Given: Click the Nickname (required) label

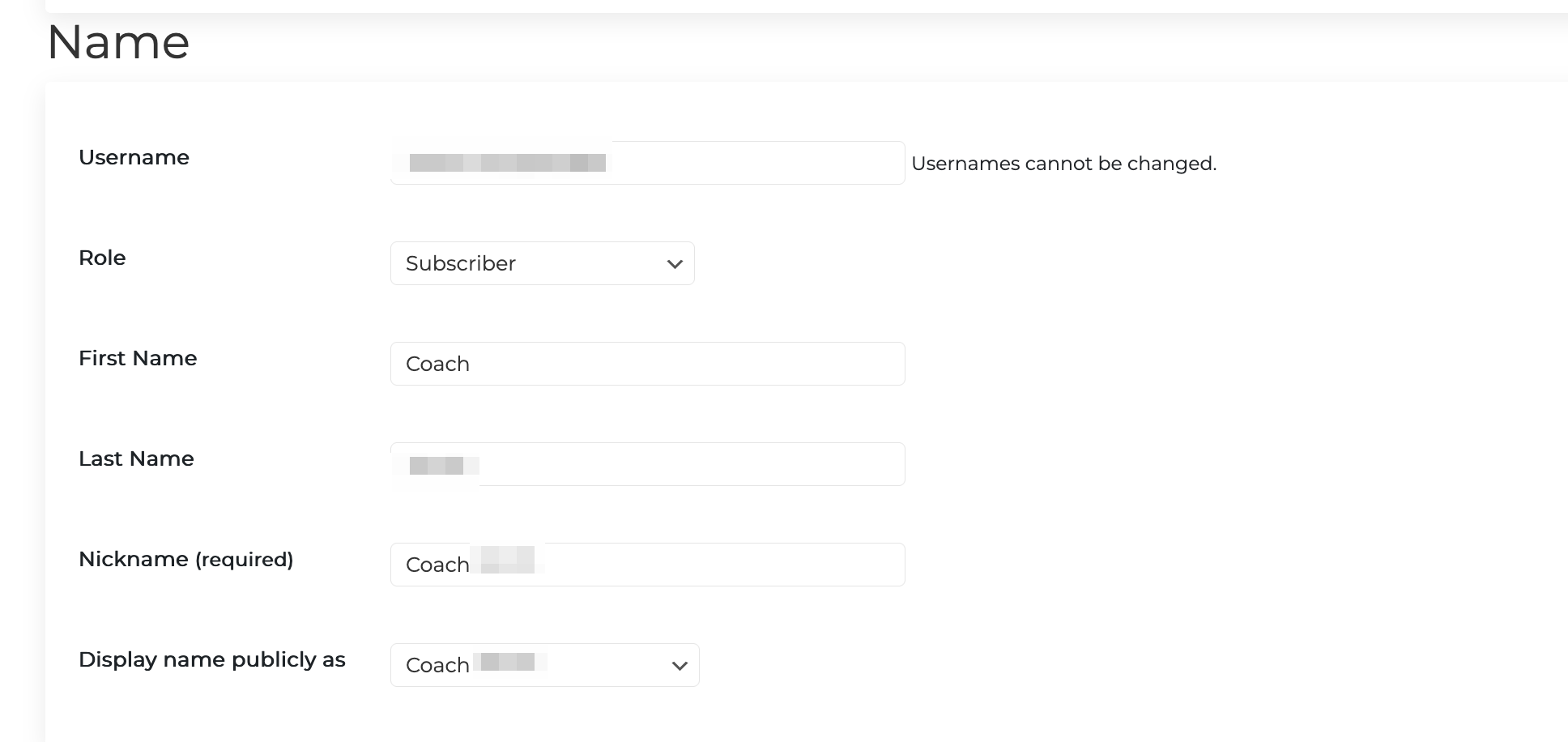Looking at the screenshot, I should pyautogui.click(x=186, y=559).
